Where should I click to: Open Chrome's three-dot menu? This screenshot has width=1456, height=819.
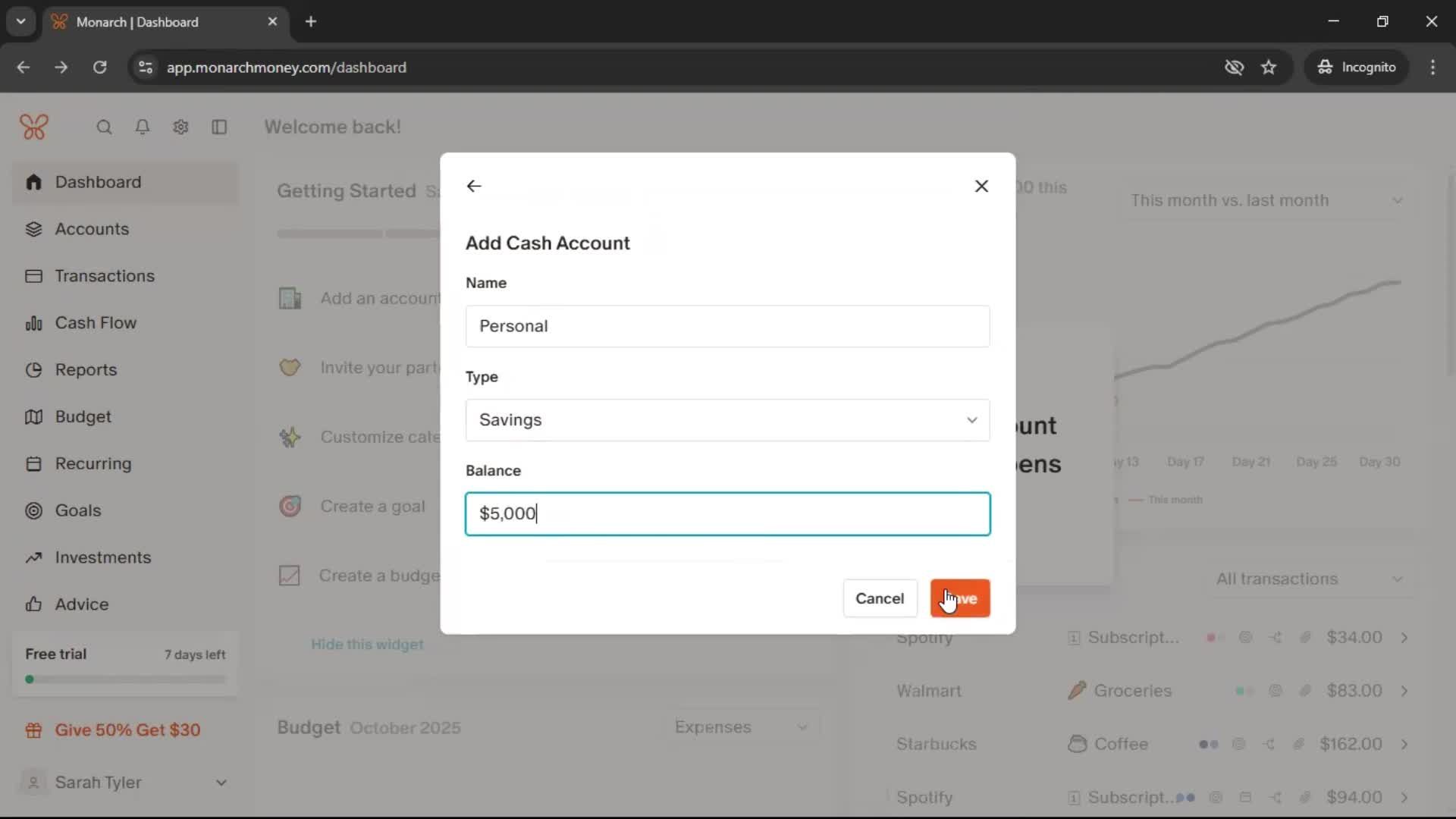tap(1432, 67)
